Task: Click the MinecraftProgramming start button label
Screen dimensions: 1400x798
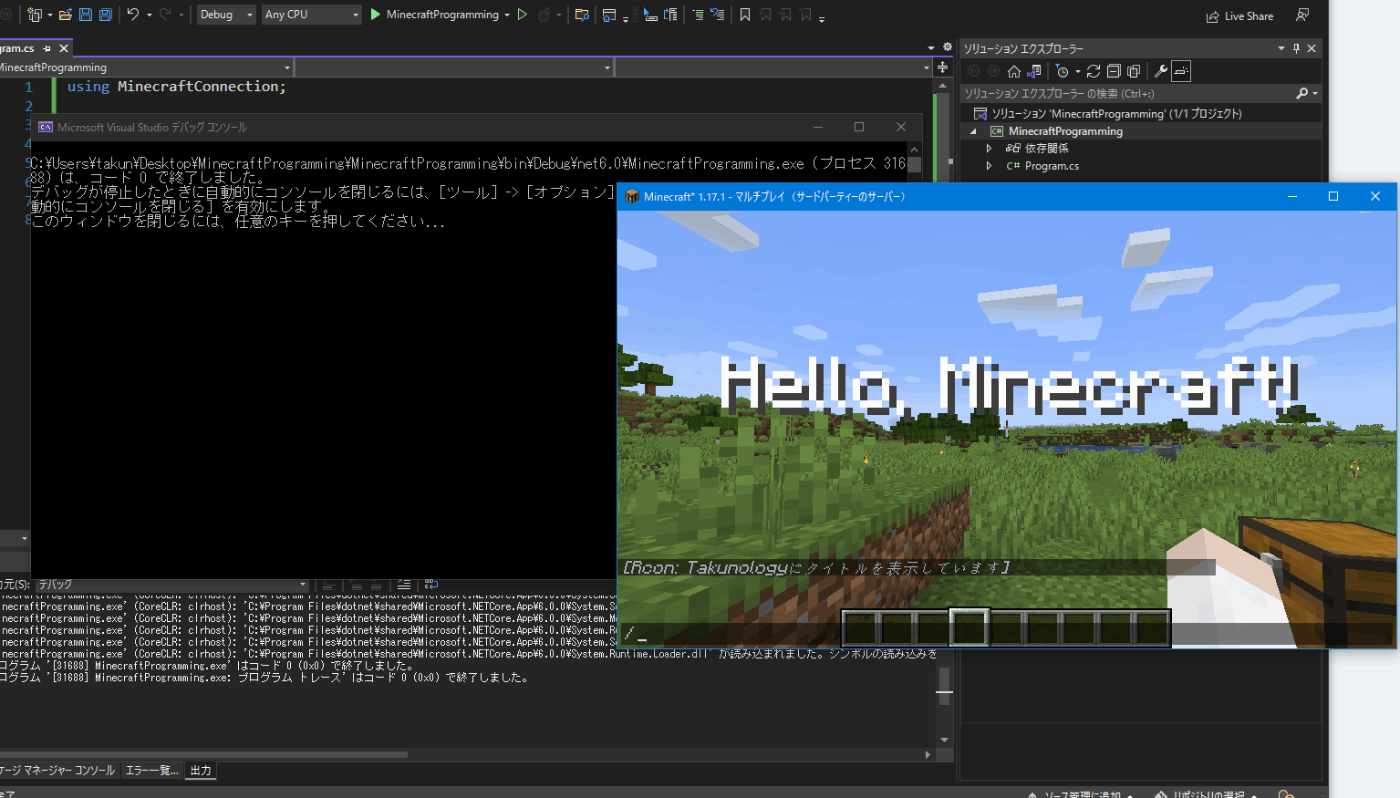Action: click(x=442, y=15)
